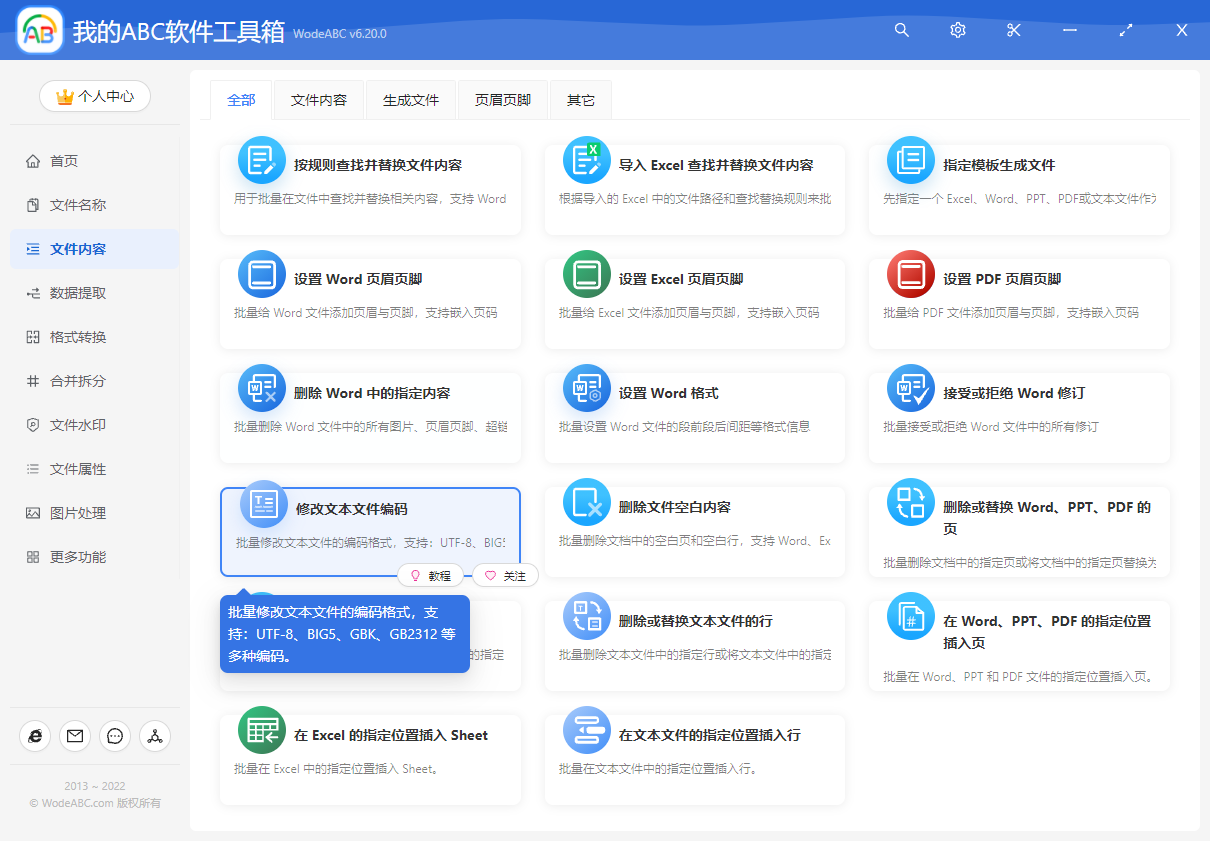Click the 个人中心 button
This screenshot has width=1210, height=841.
click(x=95, y=96)
